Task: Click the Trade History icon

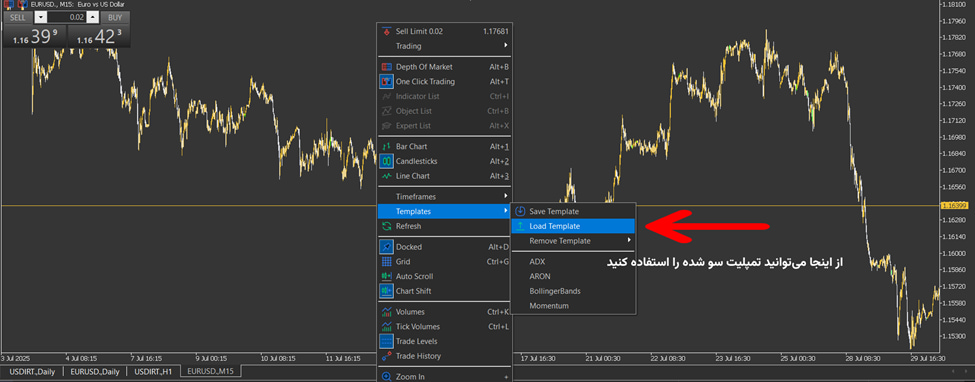Action: [386, 356]
